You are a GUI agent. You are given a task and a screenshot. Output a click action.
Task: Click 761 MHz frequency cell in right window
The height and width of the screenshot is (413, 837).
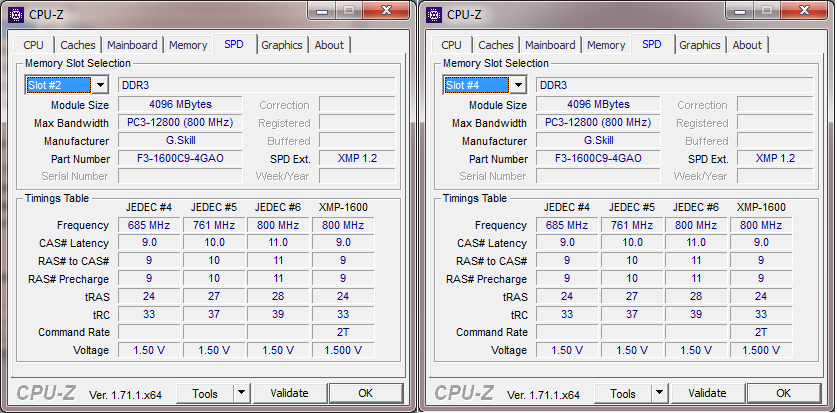(632, 225)
